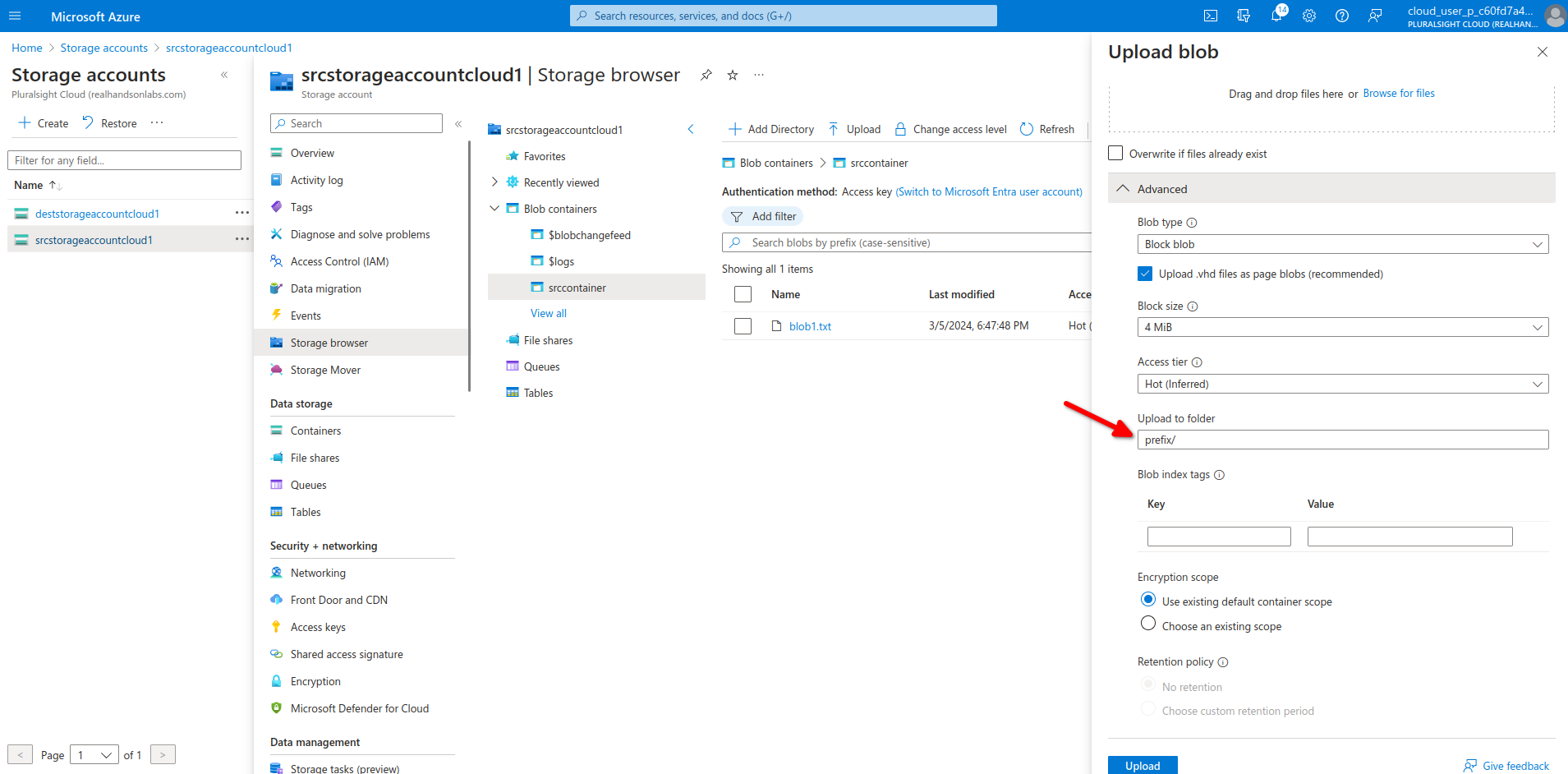Screen dimensions: 1568x774
Task: Open the portal hamburger menu
Action: pyautogui.click(x=15, y=16)
